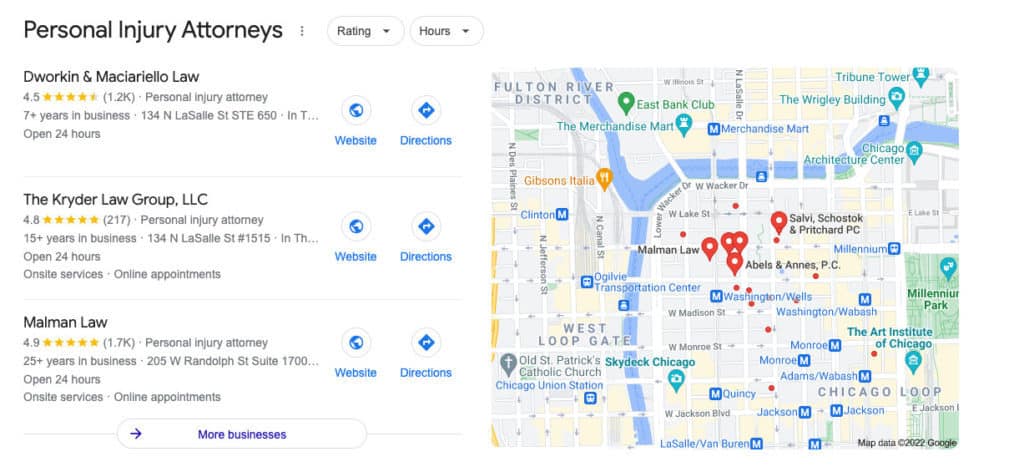Image resolution: width=1024 pixels, height=467 pixels.
Task: Click Gibsons Italia restaurant marker on map
Action: (605, 178)
